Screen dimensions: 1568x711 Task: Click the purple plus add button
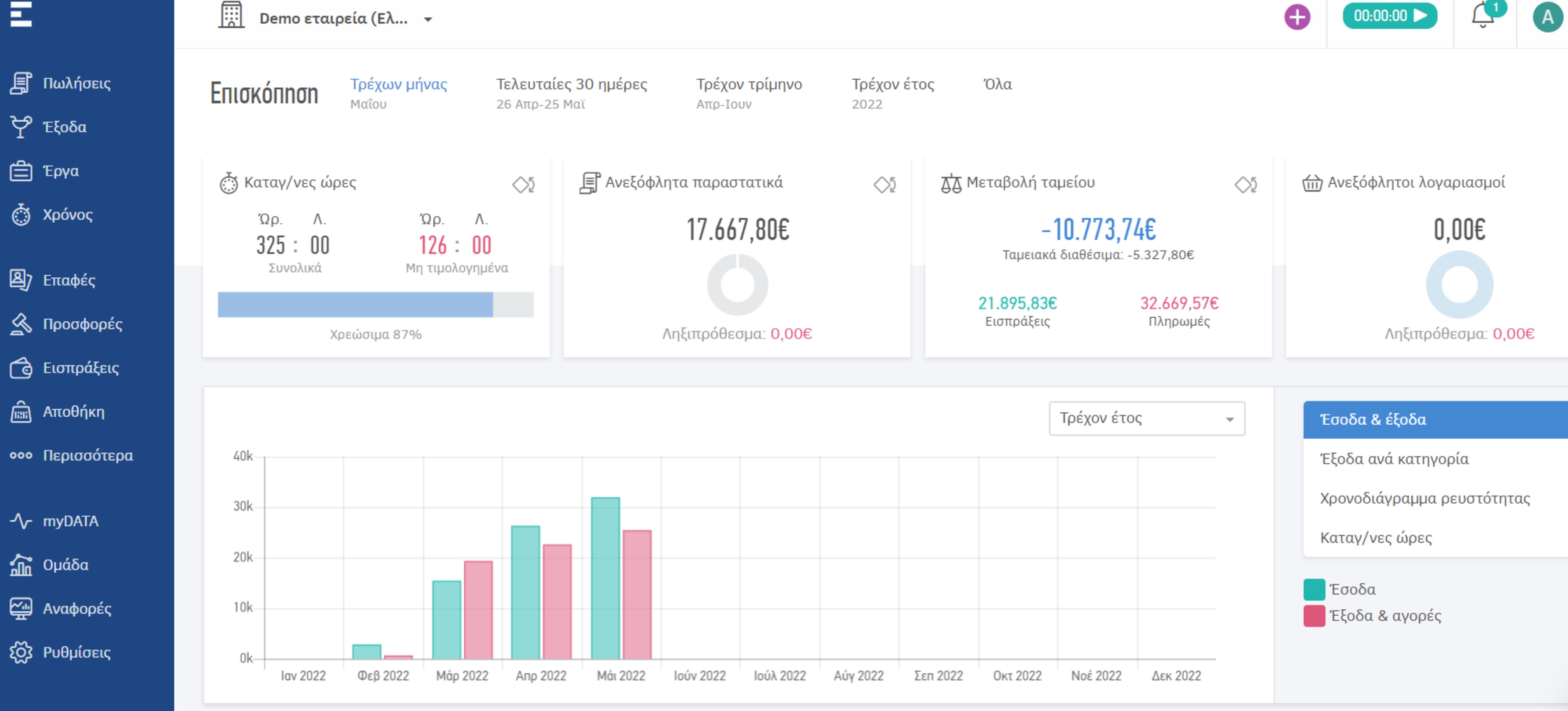pyautogui.click(x=1297, y=17)
